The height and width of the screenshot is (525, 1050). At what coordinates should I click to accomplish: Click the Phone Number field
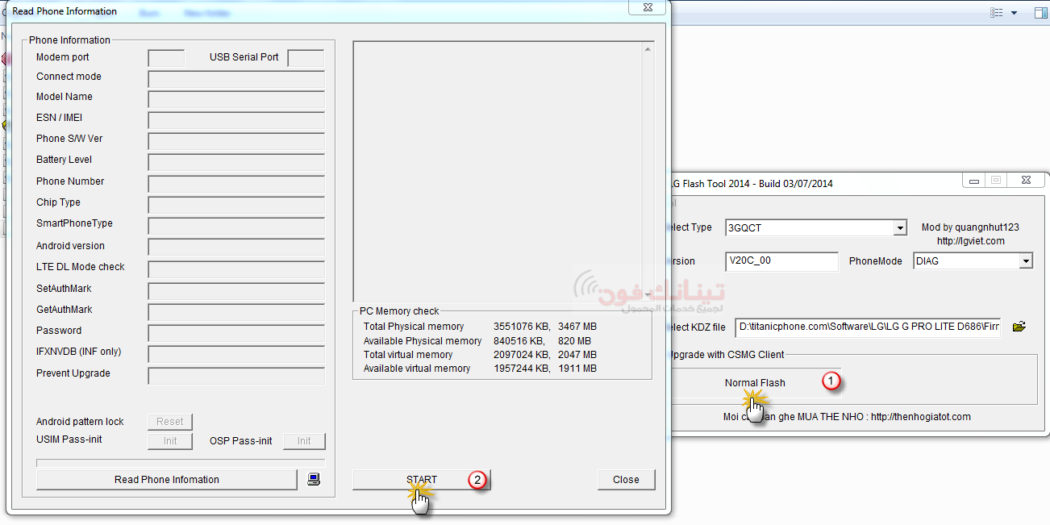click(x=236, y=184)
